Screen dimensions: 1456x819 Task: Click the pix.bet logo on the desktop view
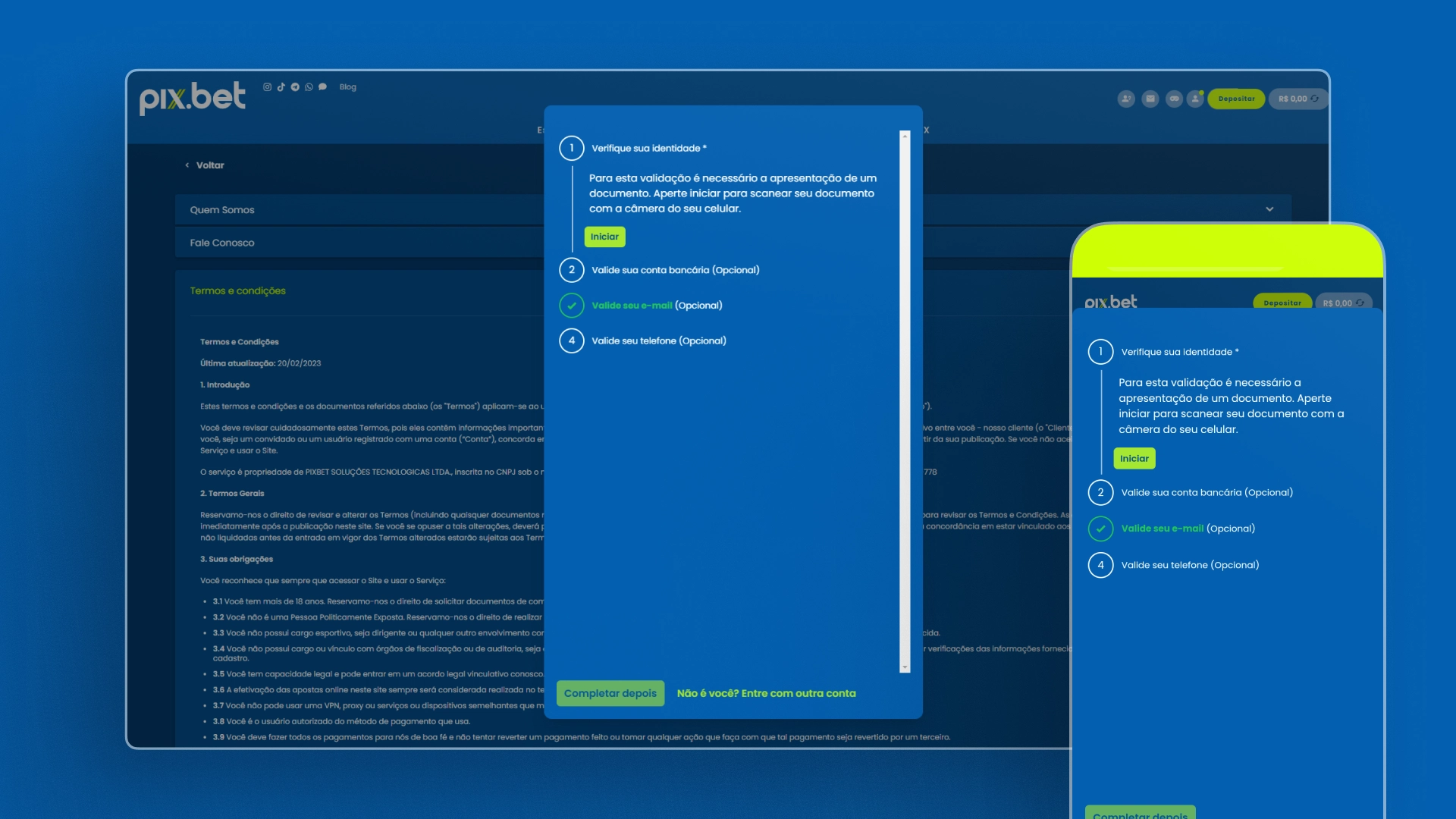pos(192,98)
